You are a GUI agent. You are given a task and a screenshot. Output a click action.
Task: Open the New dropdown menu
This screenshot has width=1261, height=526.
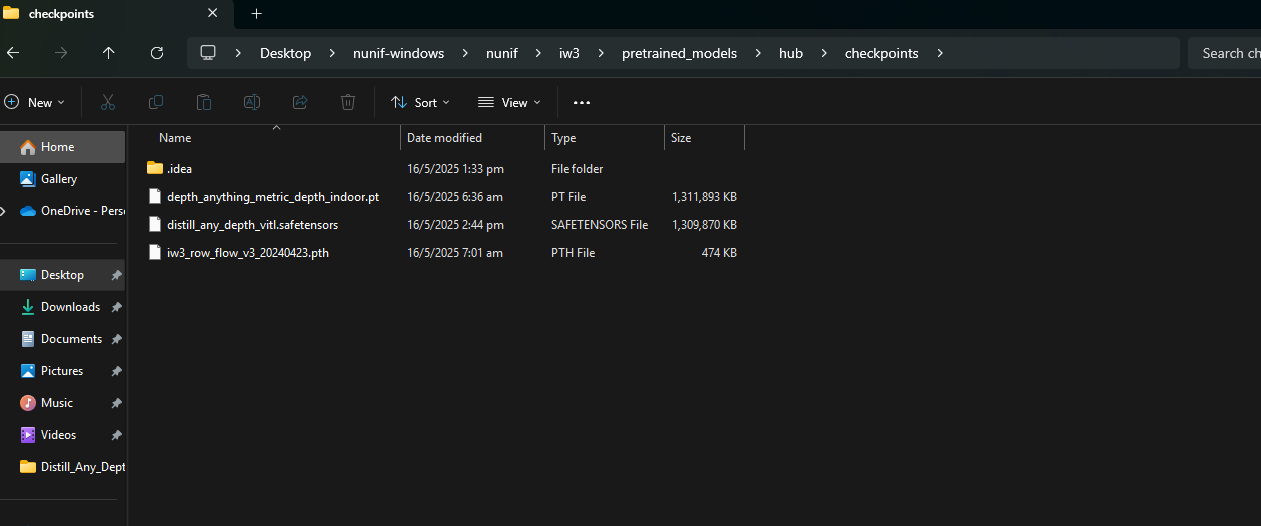[34, 102]
